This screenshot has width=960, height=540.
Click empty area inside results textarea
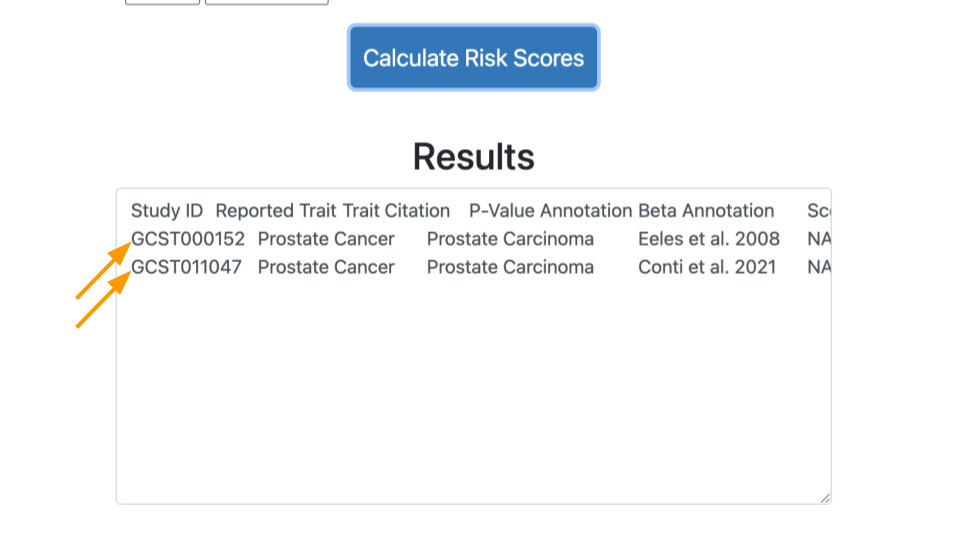(x=473, y=392)
